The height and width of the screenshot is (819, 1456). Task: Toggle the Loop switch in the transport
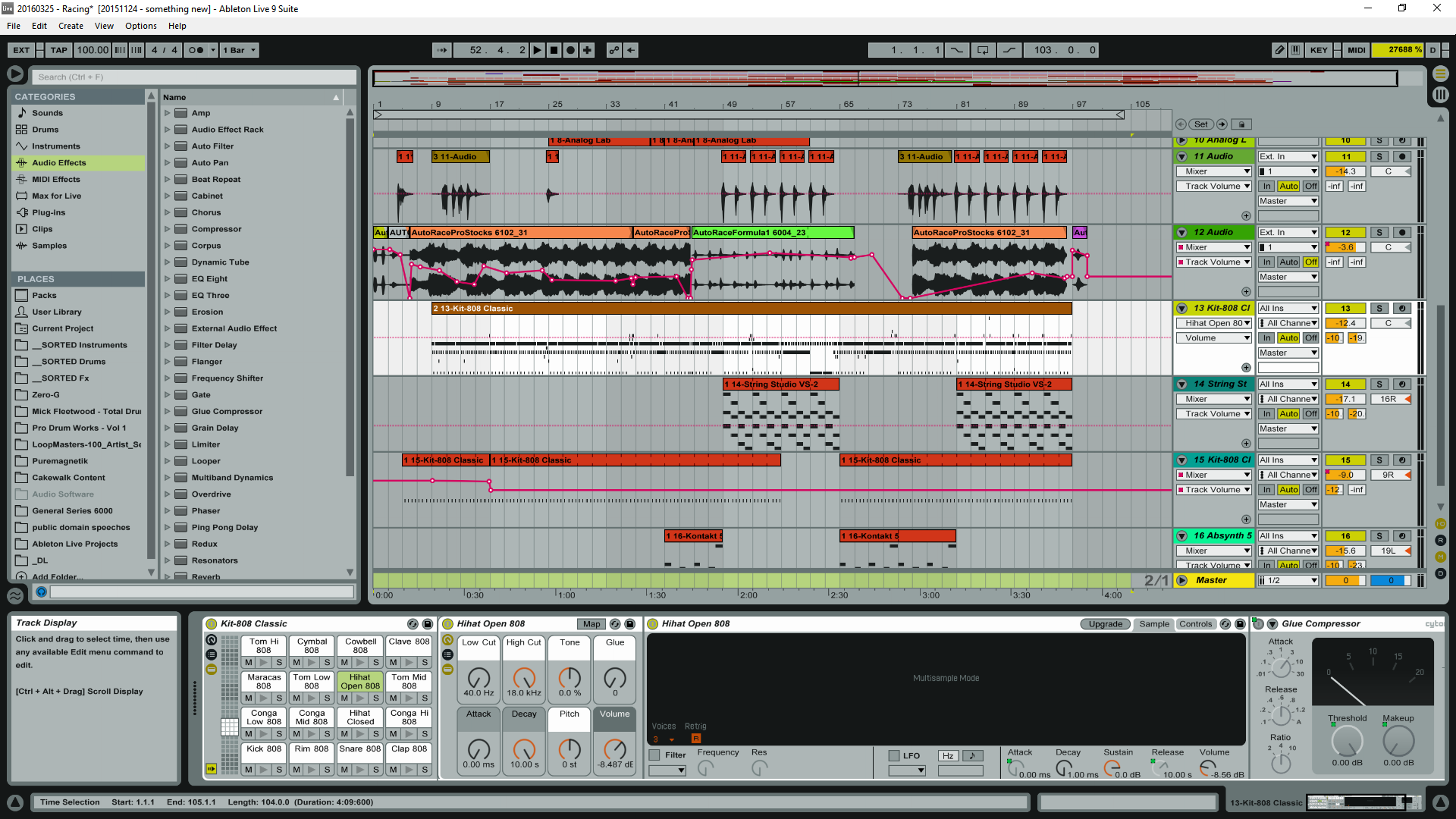pyautogui.click(x=983, y=50)
